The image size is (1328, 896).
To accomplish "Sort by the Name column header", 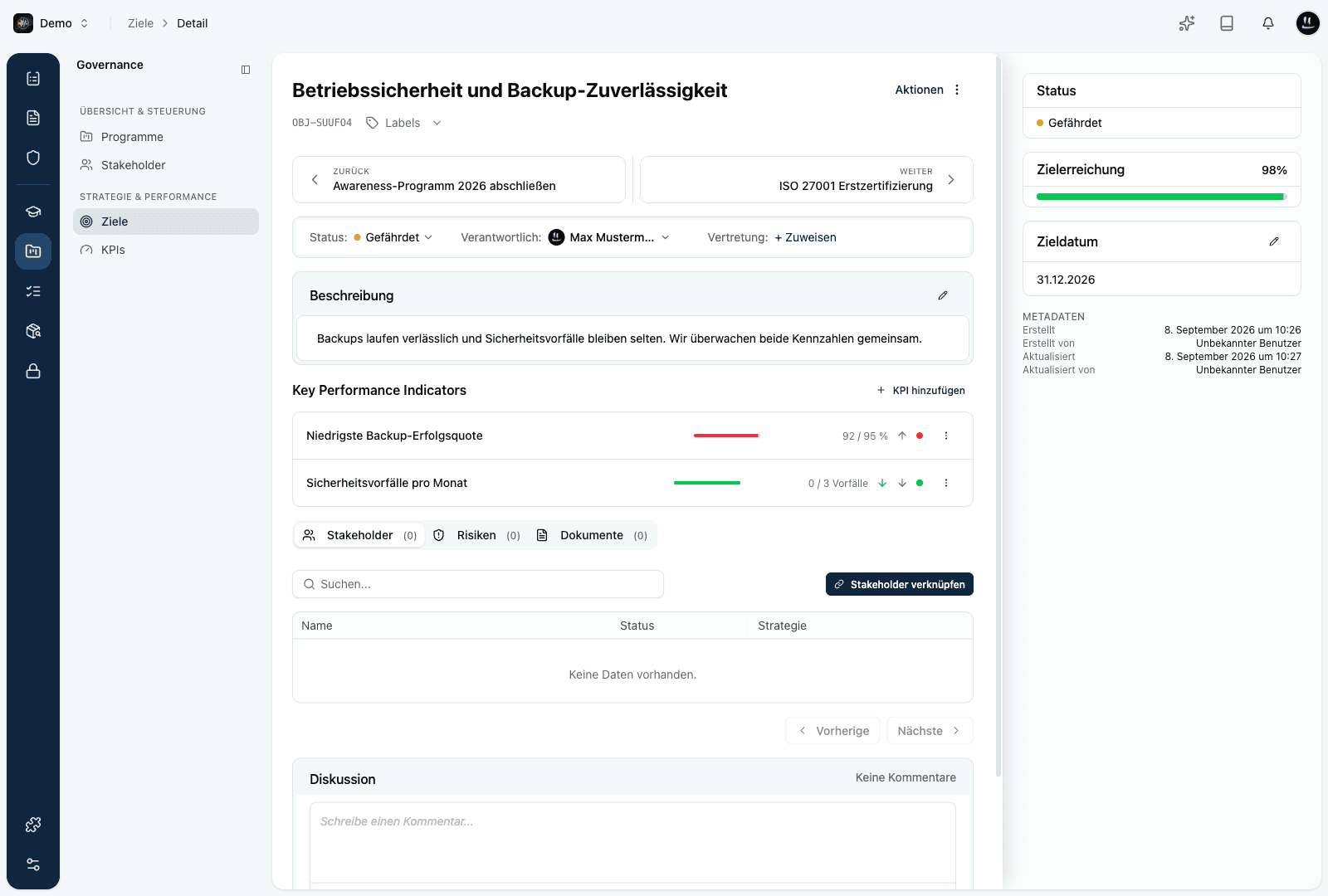I will pyautogui.click(x=317, y=626).
